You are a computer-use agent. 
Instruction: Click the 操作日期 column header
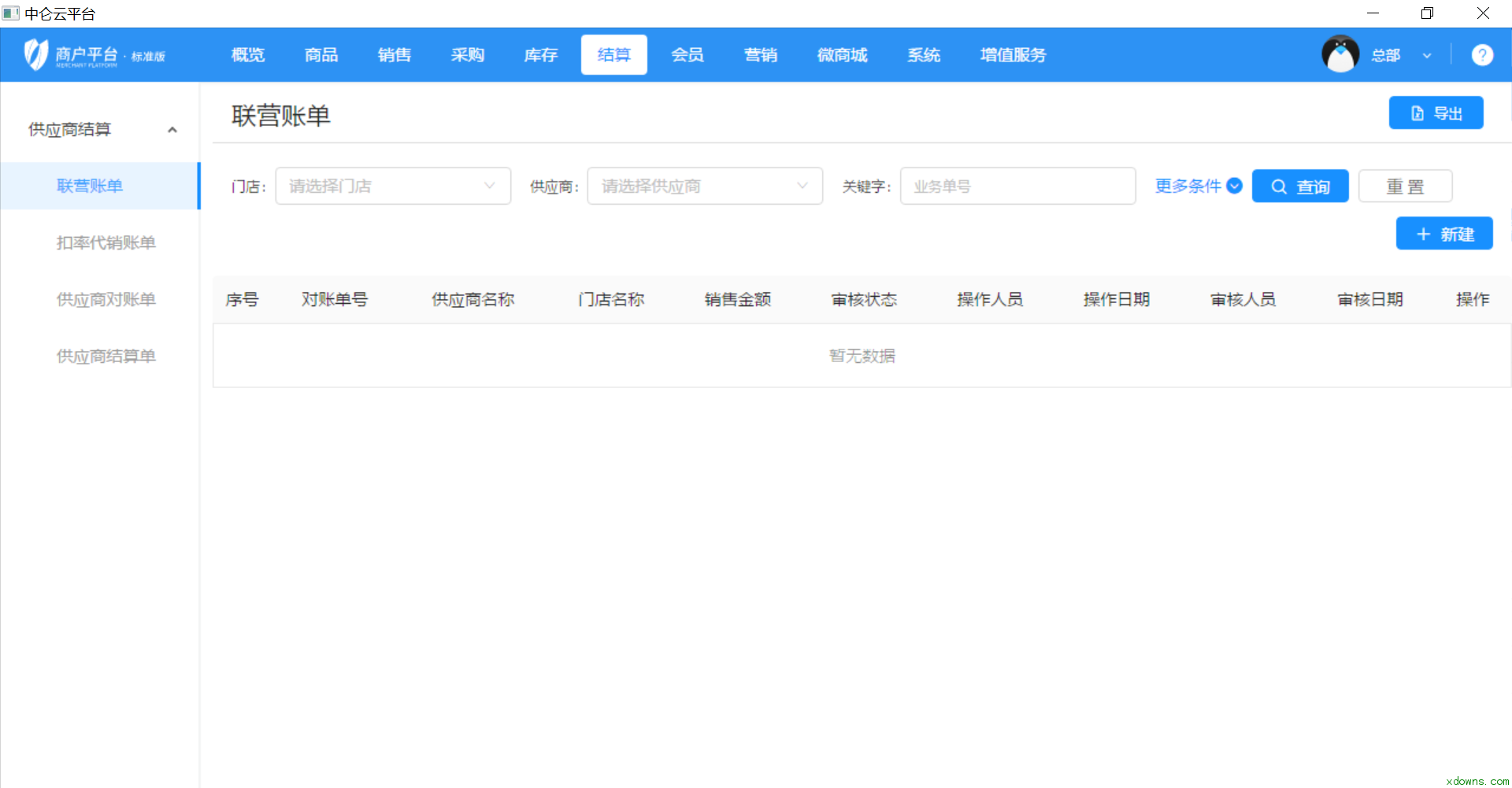coord(1117,299)
